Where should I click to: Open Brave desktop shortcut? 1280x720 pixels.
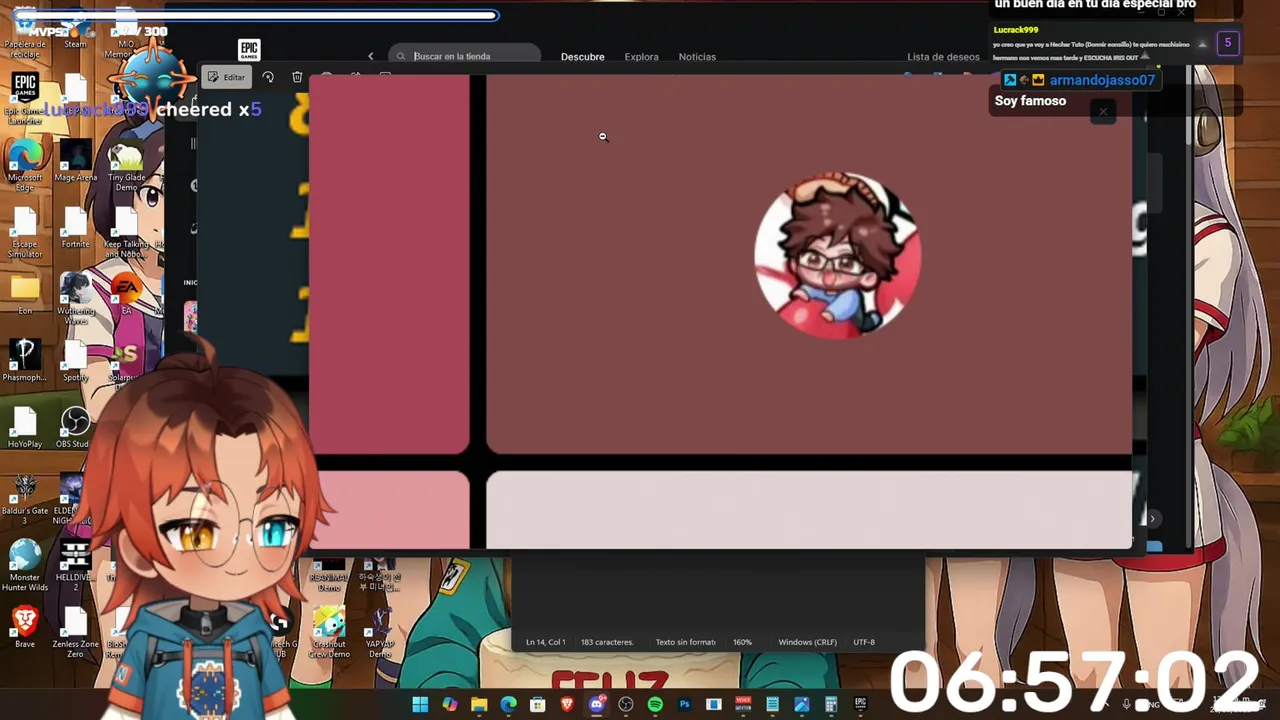[25, 628]
